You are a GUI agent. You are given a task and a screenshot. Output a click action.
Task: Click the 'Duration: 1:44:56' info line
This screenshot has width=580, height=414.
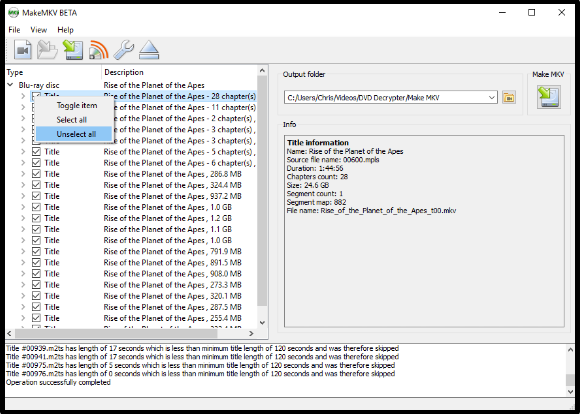point(315,168)
